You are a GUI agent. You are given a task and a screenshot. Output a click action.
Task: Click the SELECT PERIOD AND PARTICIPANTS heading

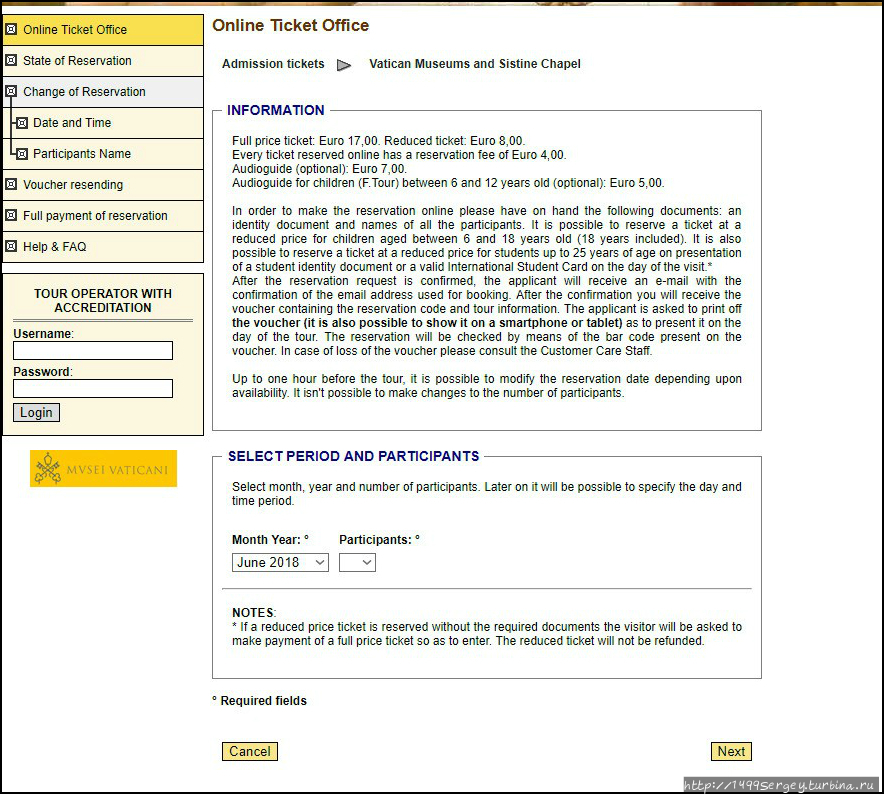pyautogui.click(x=353, y=456)
